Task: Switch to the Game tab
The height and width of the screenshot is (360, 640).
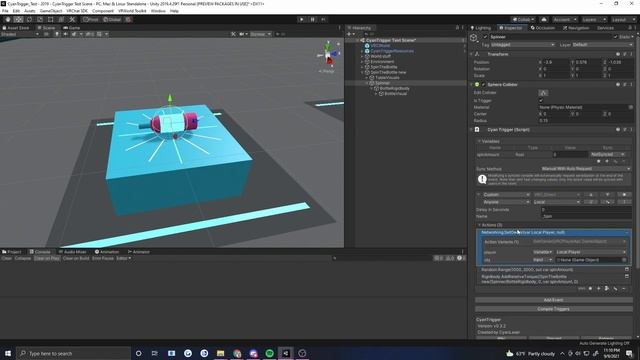Action: [71, 28]
